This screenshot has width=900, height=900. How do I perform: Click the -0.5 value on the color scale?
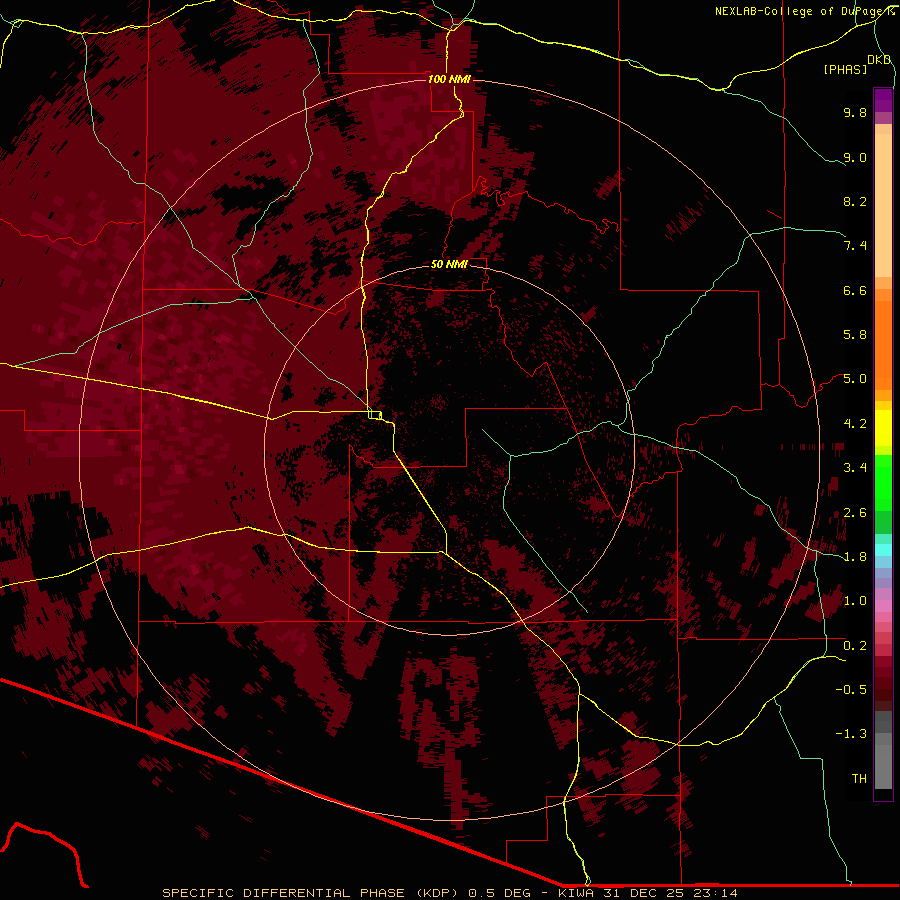[x=851, y=690]
